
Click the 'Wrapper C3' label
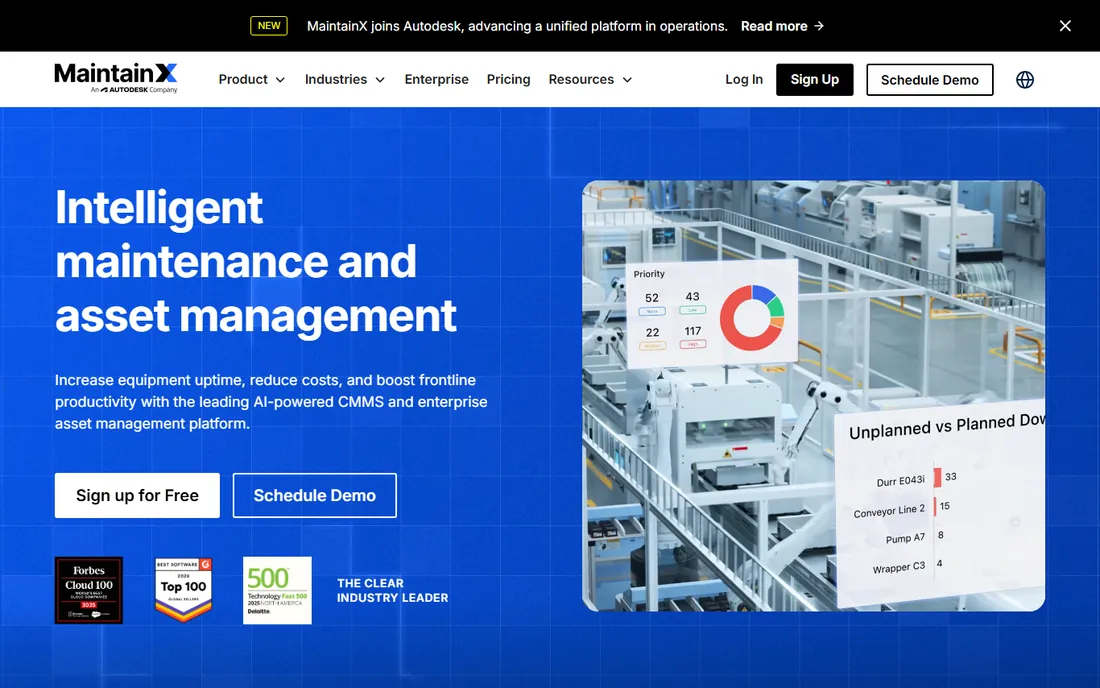point(899,567)
